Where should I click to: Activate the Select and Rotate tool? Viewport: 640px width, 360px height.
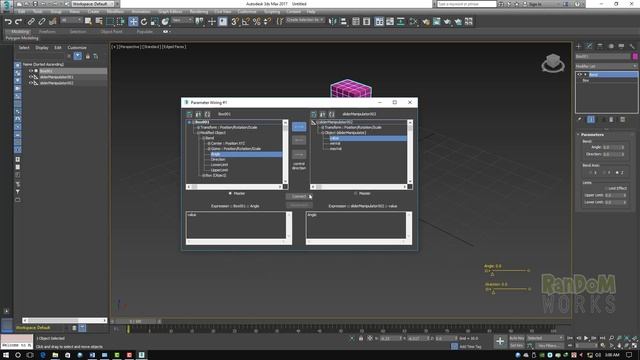click(144, 21)
